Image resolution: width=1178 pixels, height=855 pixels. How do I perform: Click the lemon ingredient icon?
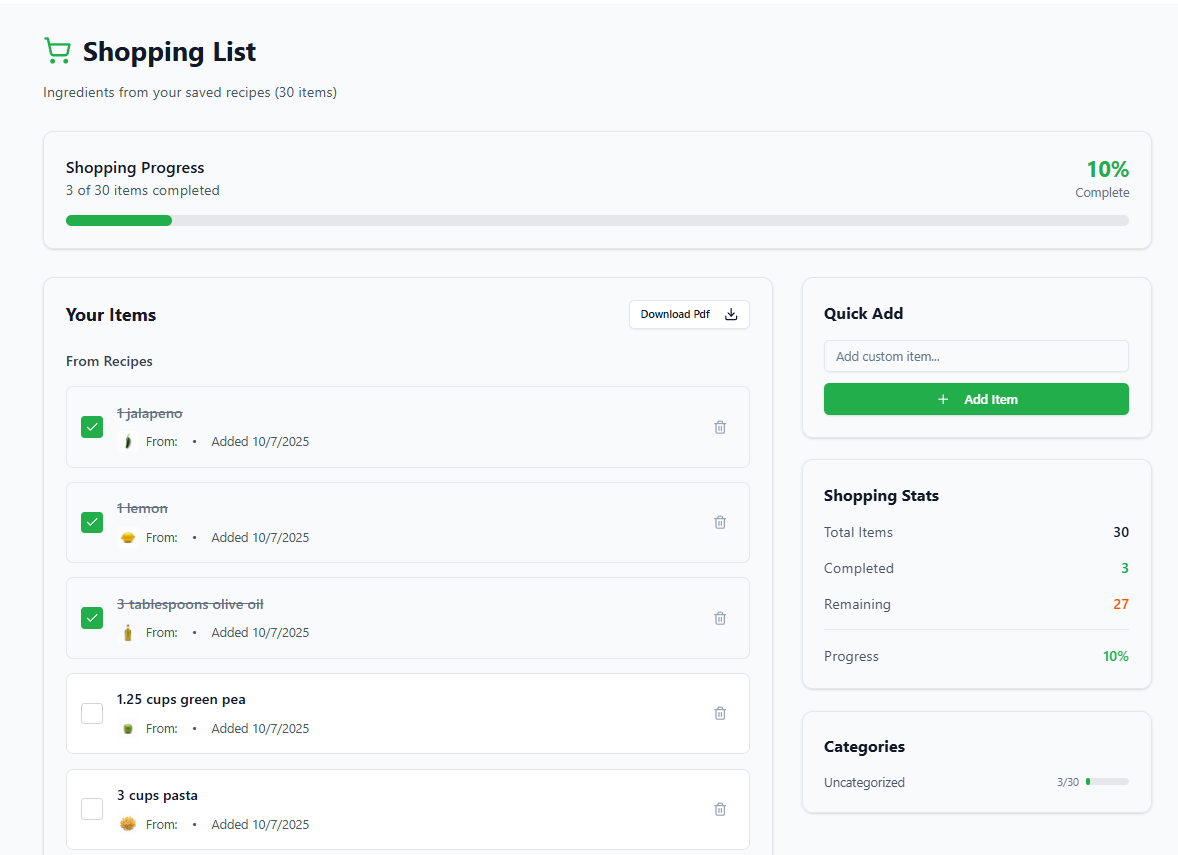127,537
